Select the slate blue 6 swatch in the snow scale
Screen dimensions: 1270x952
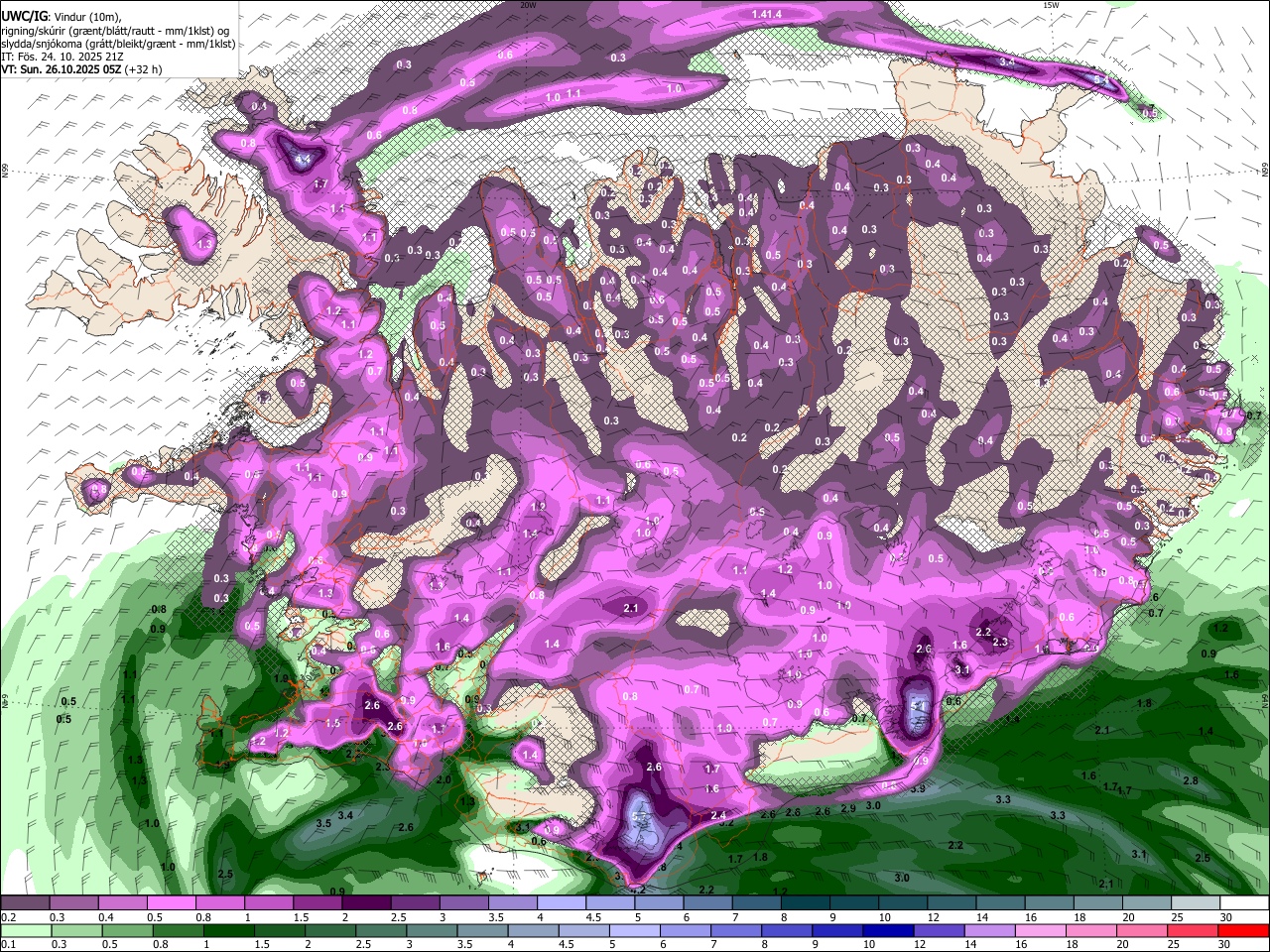[706, 903]
